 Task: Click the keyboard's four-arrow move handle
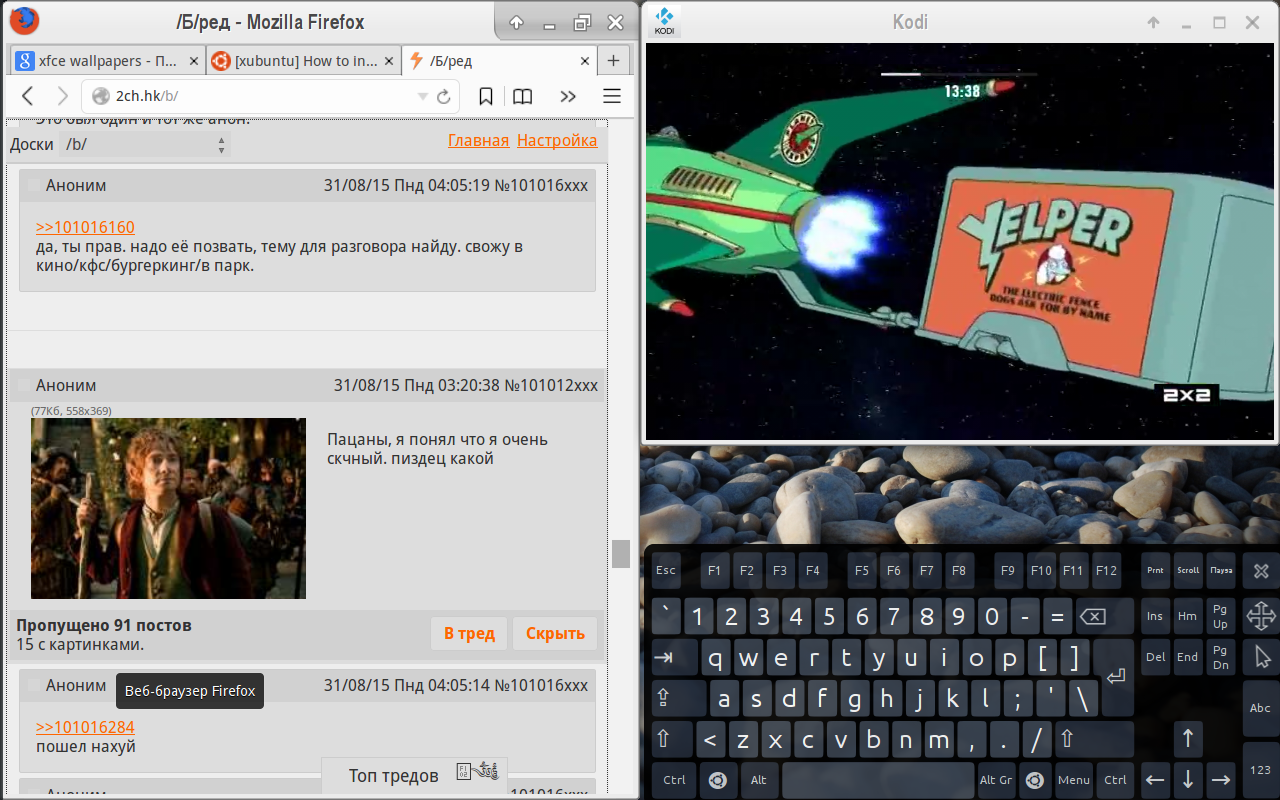pos(1261,615)
